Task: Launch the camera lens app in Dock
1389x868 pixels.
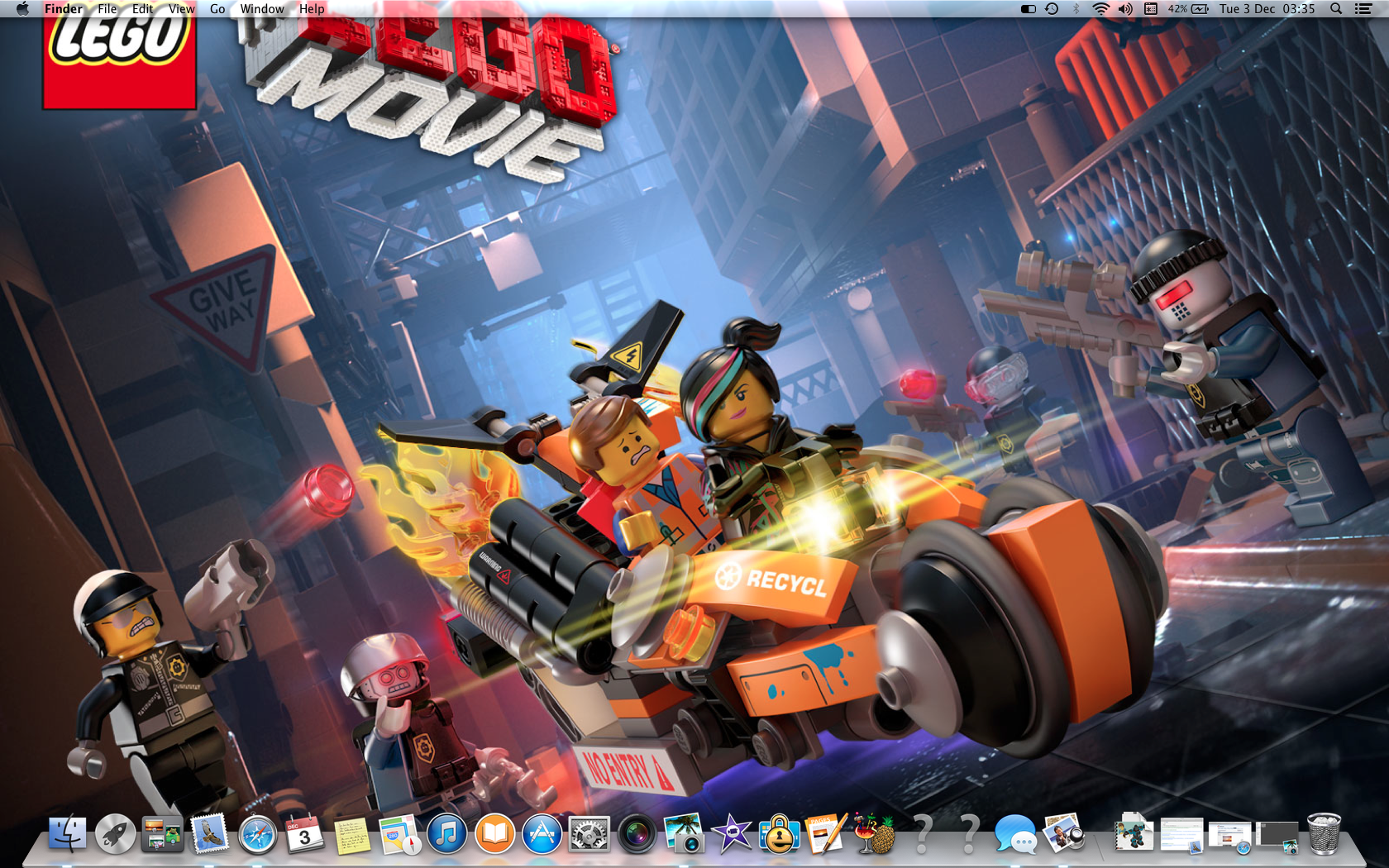Action: coord(637,833)
